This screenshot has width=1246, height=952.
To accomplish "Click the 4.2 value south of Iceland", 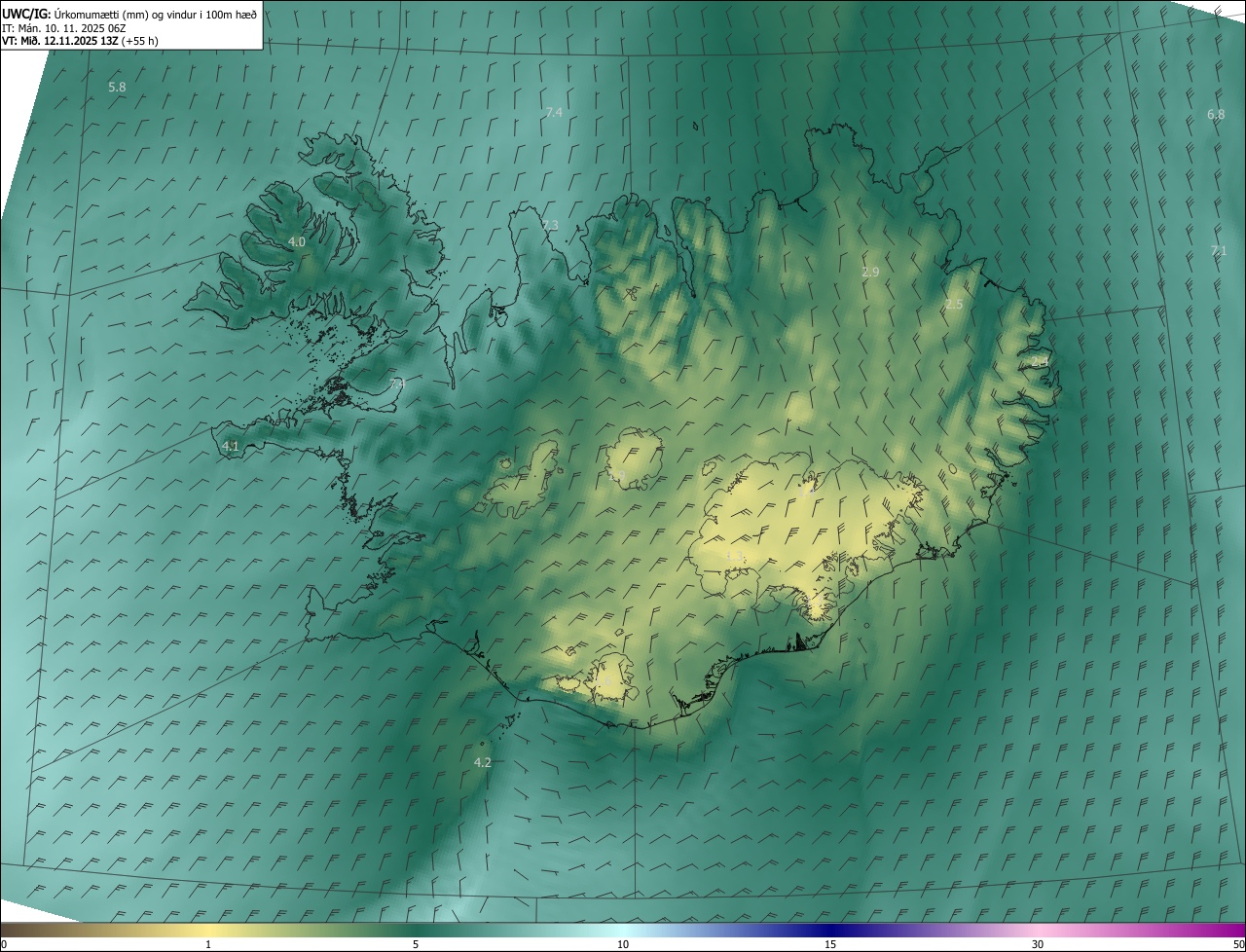I will point(482,763).
